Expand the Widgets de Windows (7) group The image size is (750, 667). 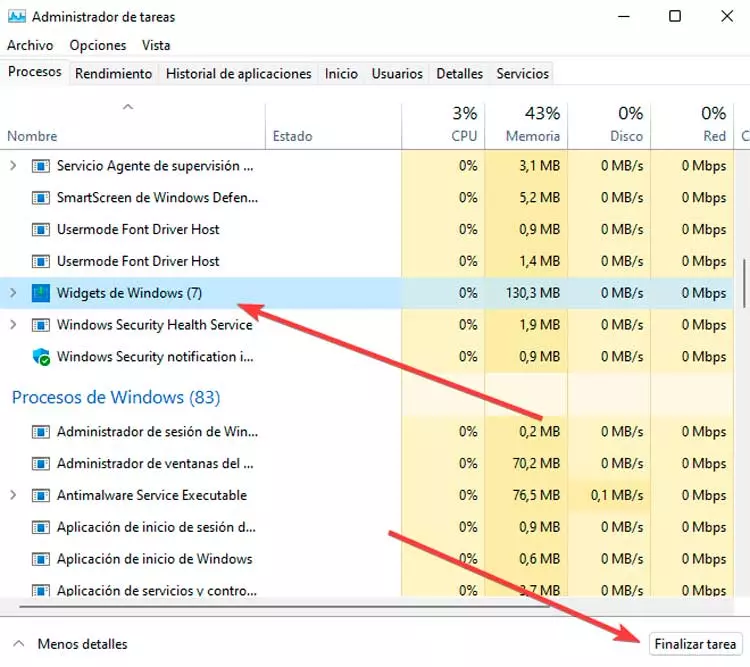point(13,293)
